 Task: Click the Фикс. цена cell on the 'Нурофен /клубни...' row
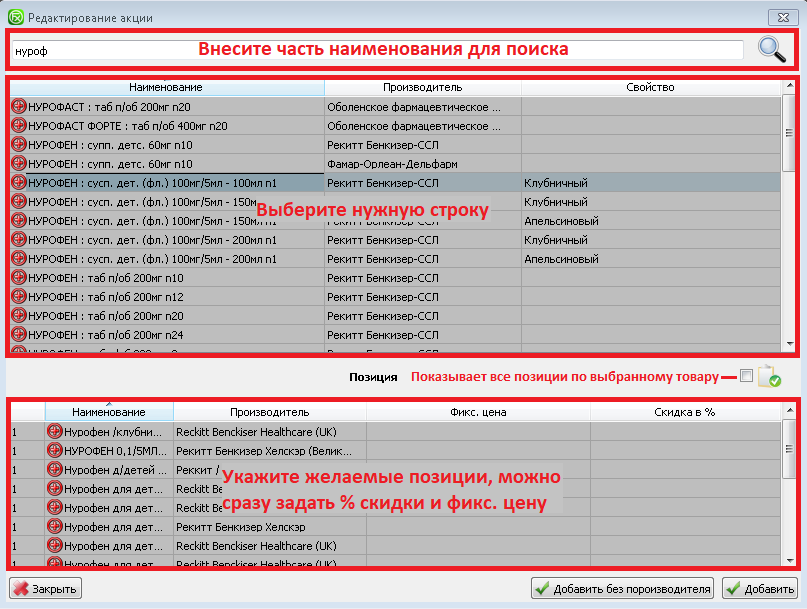478,431
